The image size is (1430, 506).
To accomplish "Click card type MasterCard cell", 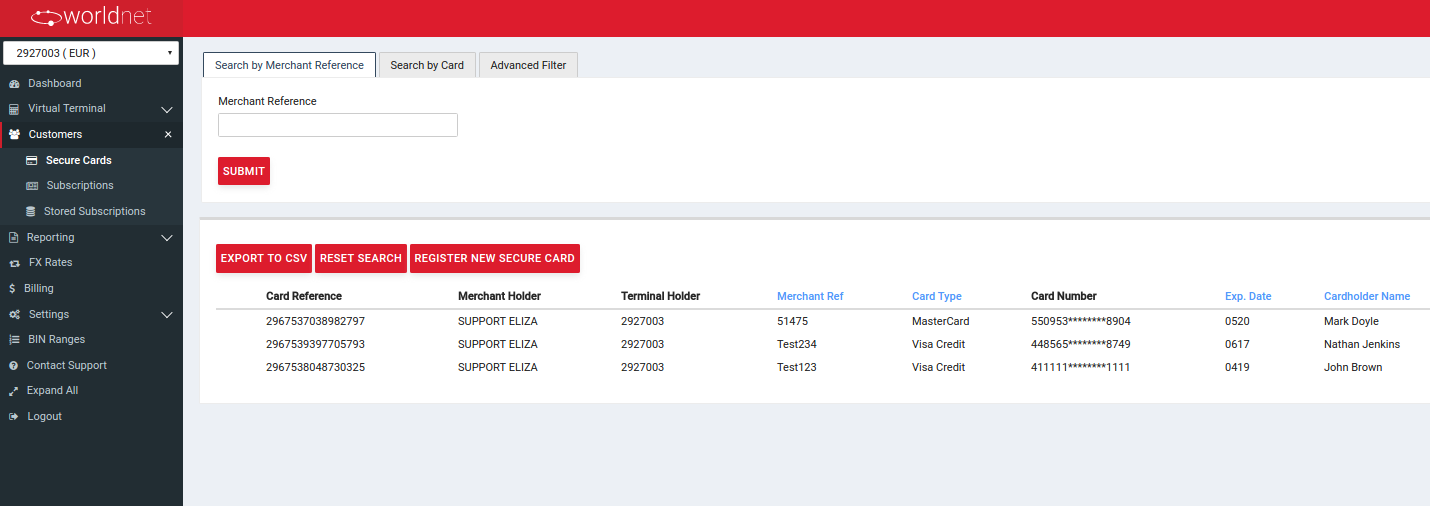I will (x=941, y=321).
